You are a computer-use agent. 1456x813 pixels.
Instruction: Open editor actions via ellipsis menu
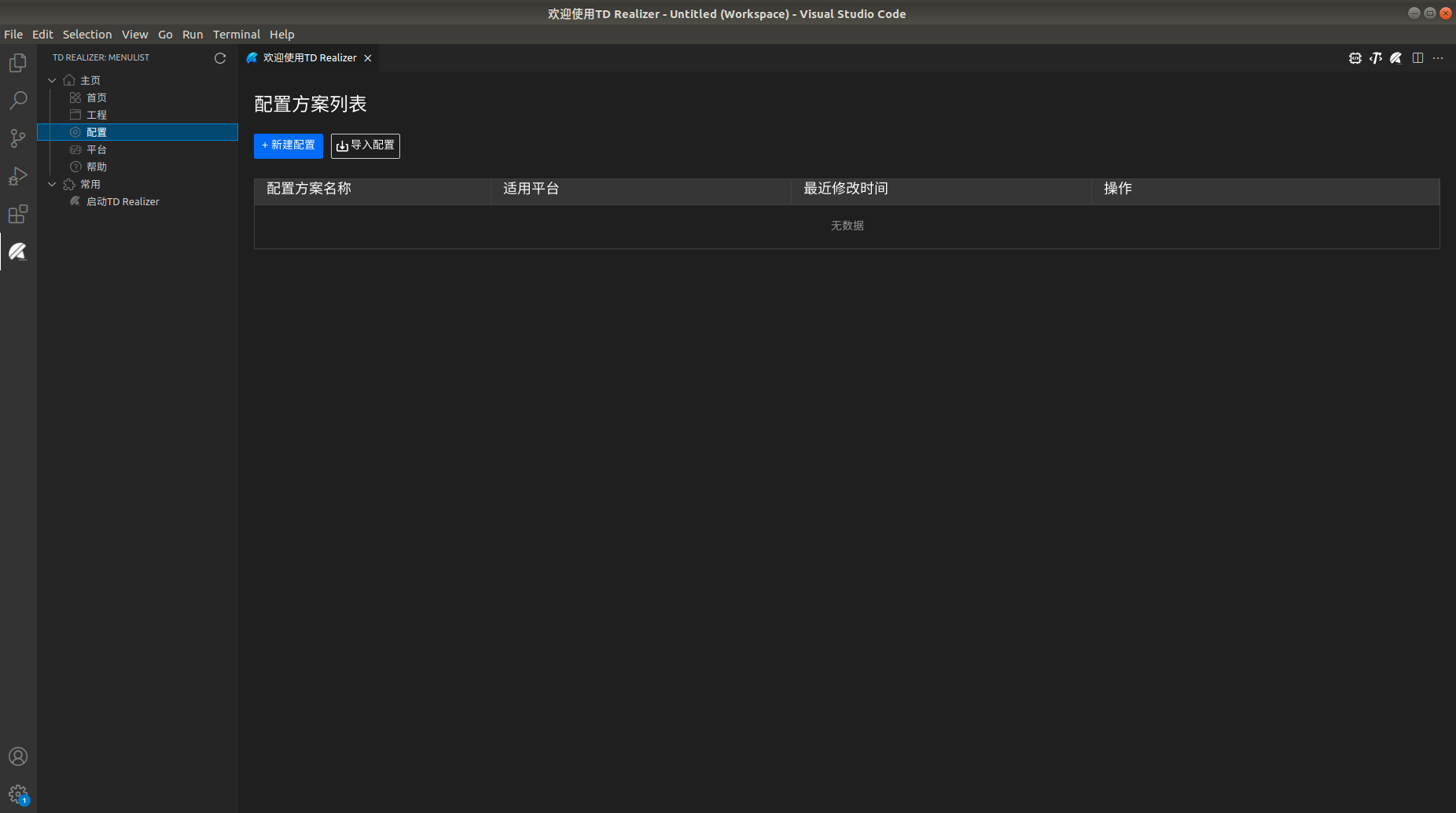pos(1439,57)
